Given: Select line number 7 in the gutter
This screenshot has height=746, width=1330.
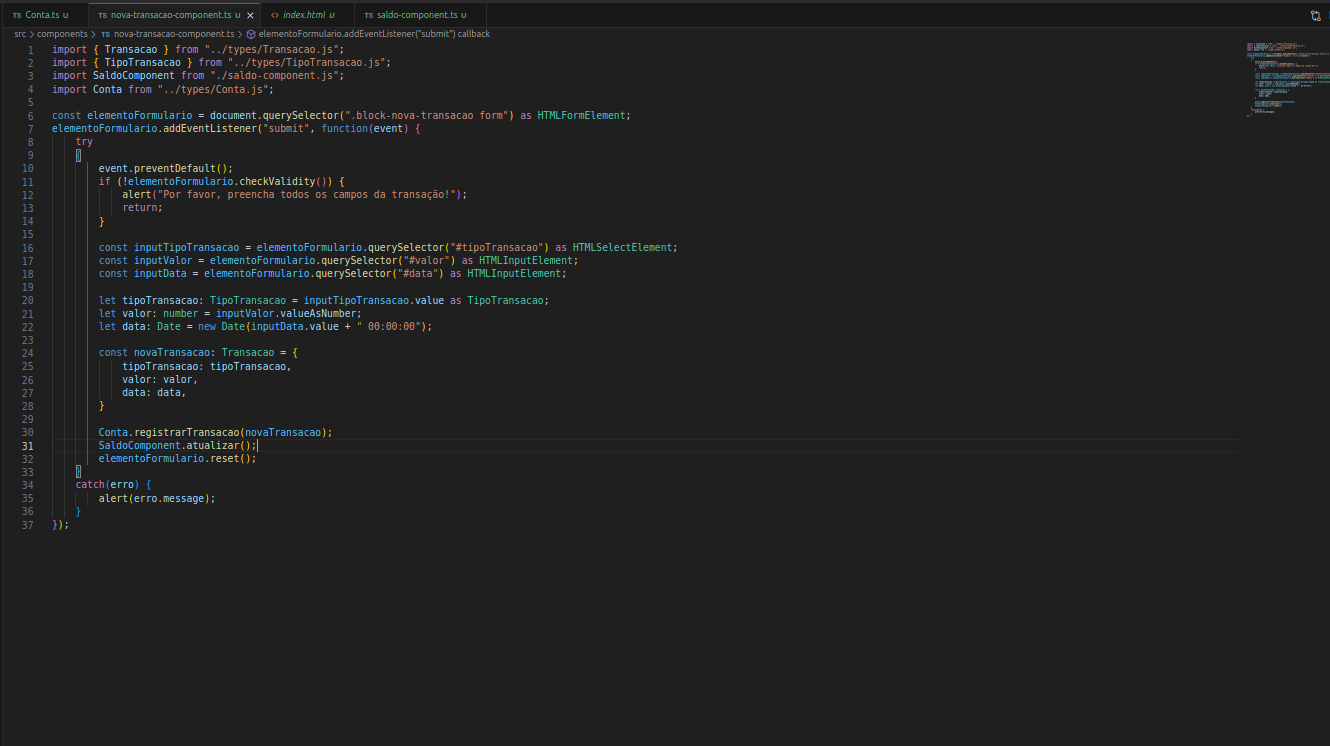Looking at the screenshot, I should click(x=30, y=128).
